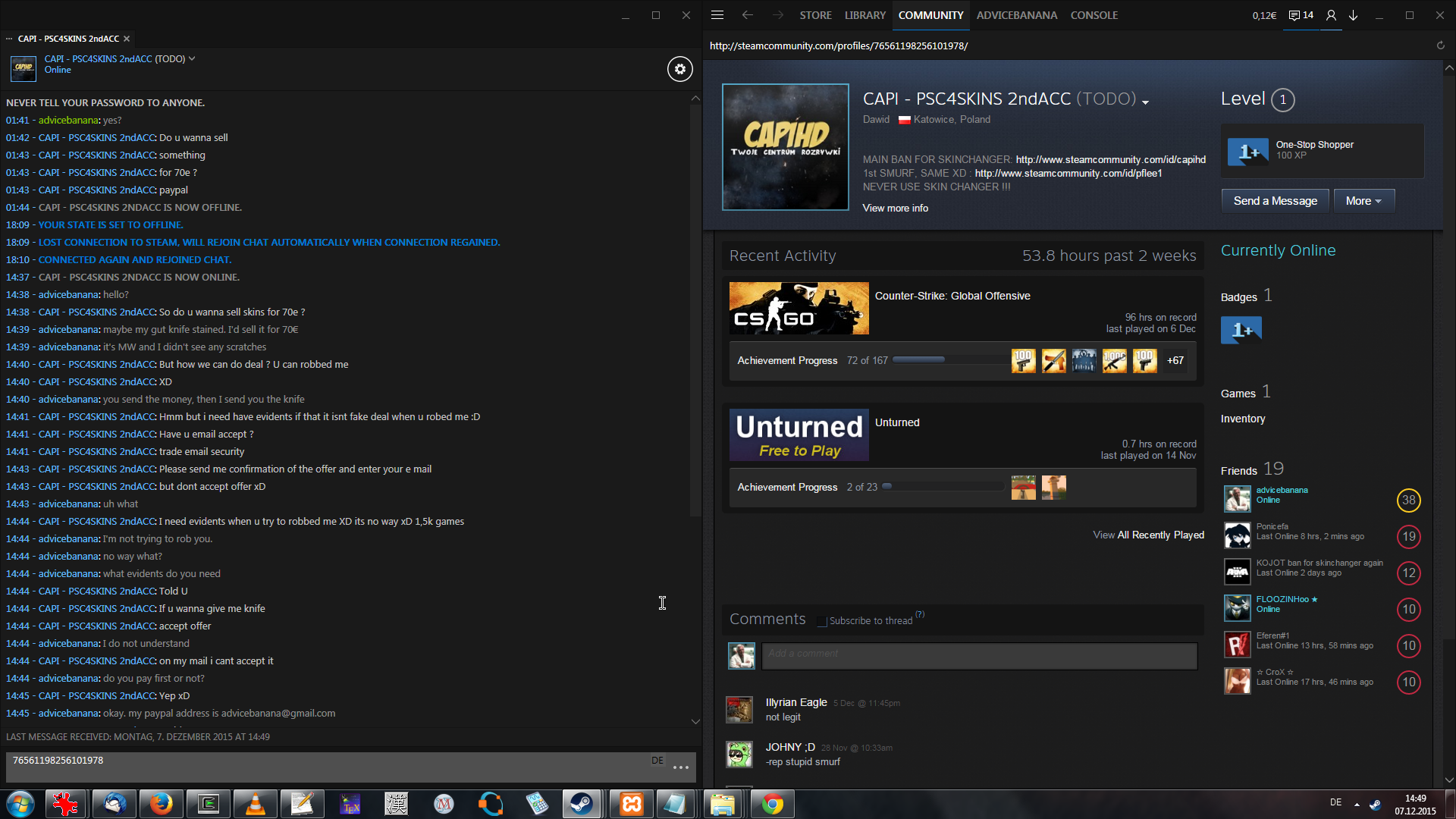
Task: Open the chat notifications icon showing 14
Action: point(1301,15)
